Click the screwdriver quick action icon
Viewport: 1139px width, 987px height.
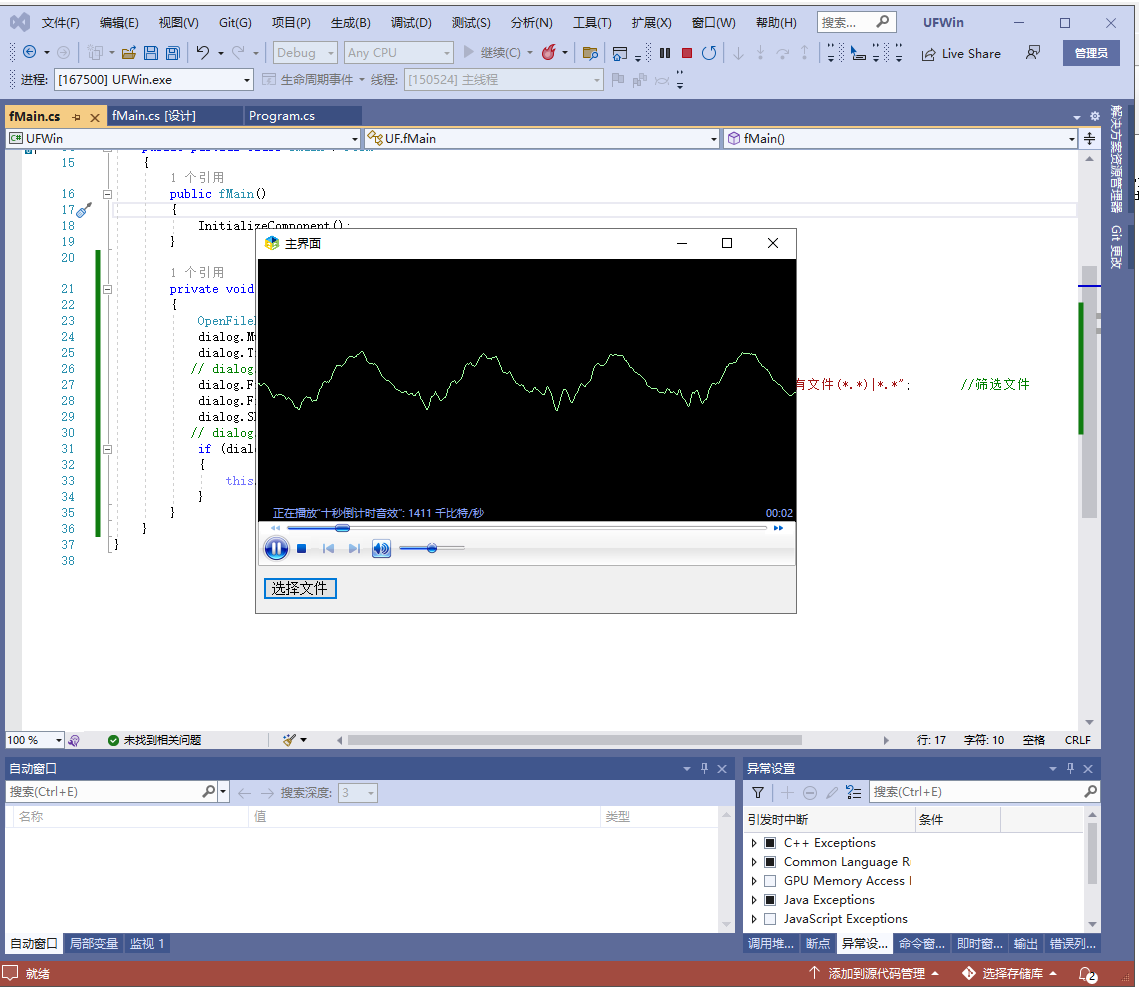point(84,210)
